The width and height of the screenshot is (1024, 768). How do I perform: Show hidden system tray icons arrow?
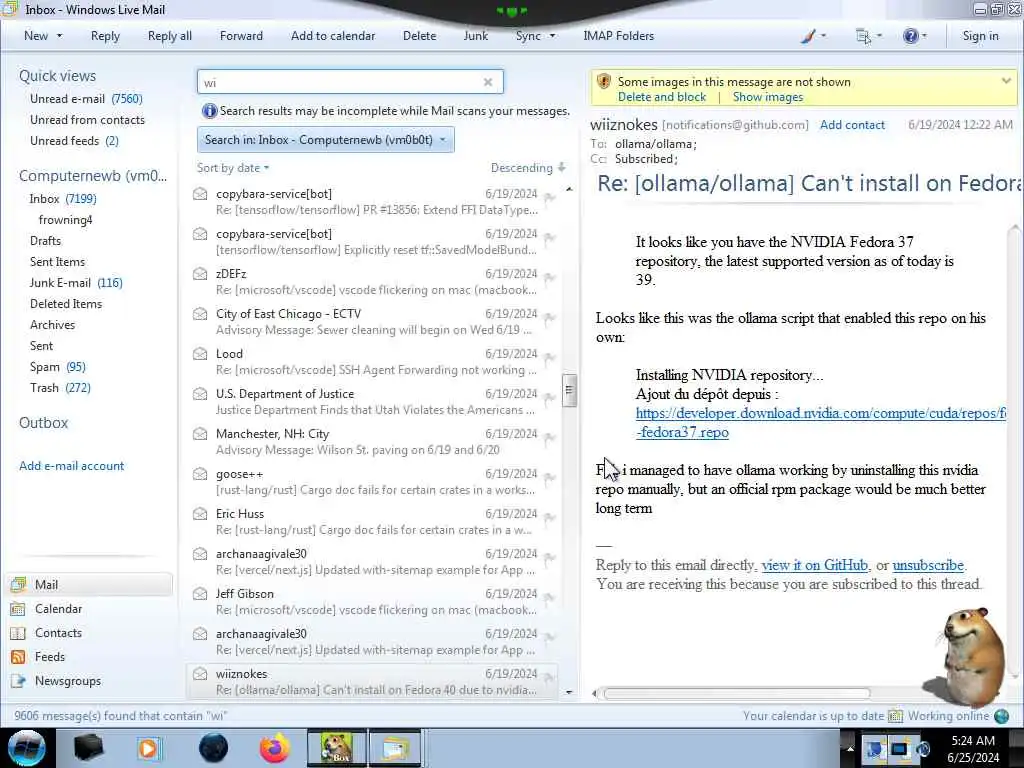(850, 748)
